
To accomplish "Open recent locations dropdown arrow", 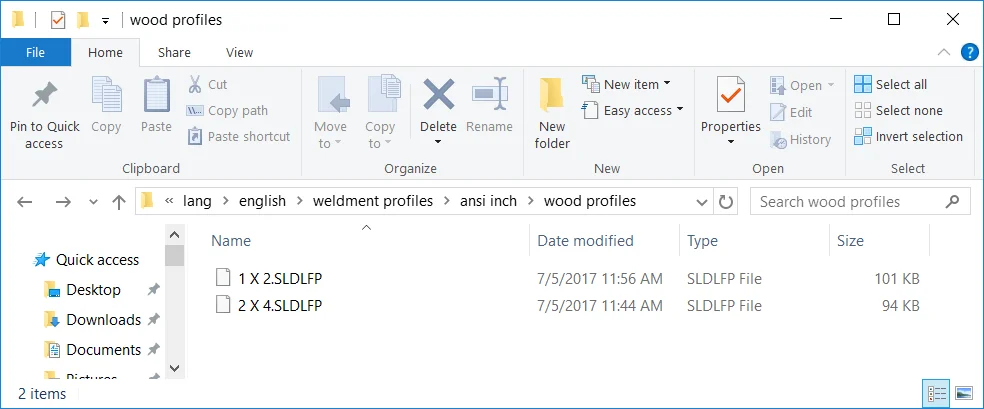I will coord(94,202).
